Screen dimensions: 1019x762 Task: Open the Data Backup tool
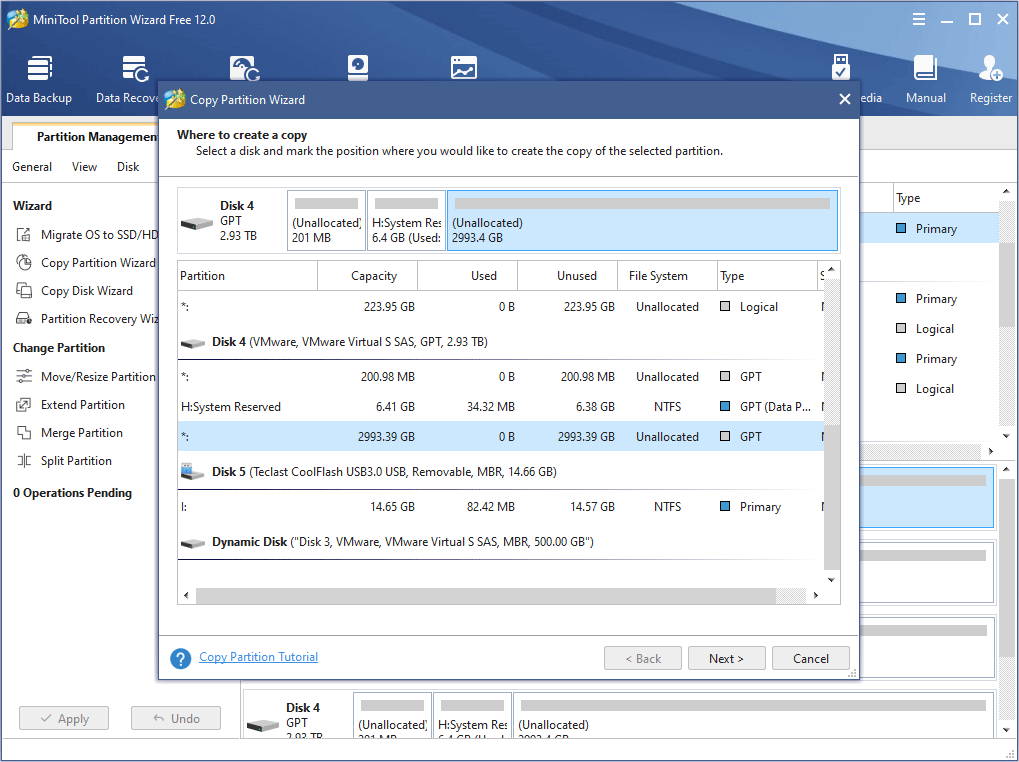coord(39,77)
